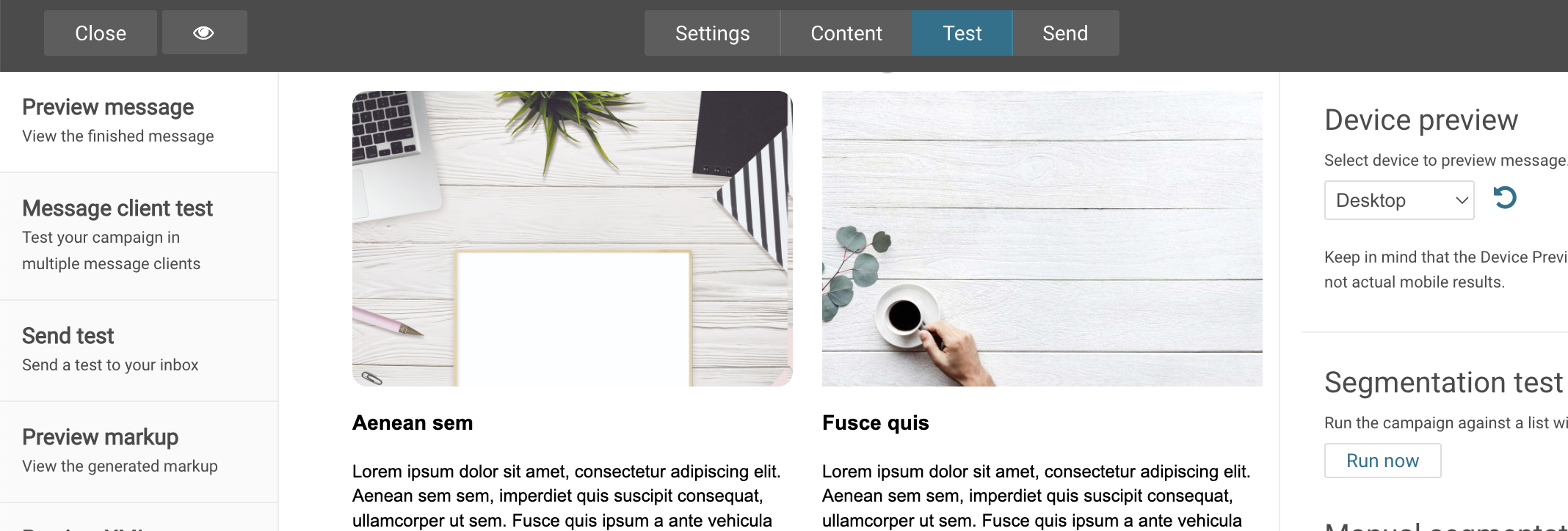Click the Fusce quis heading
This screenshot has width=1568, height=531.
click(875, 423)
